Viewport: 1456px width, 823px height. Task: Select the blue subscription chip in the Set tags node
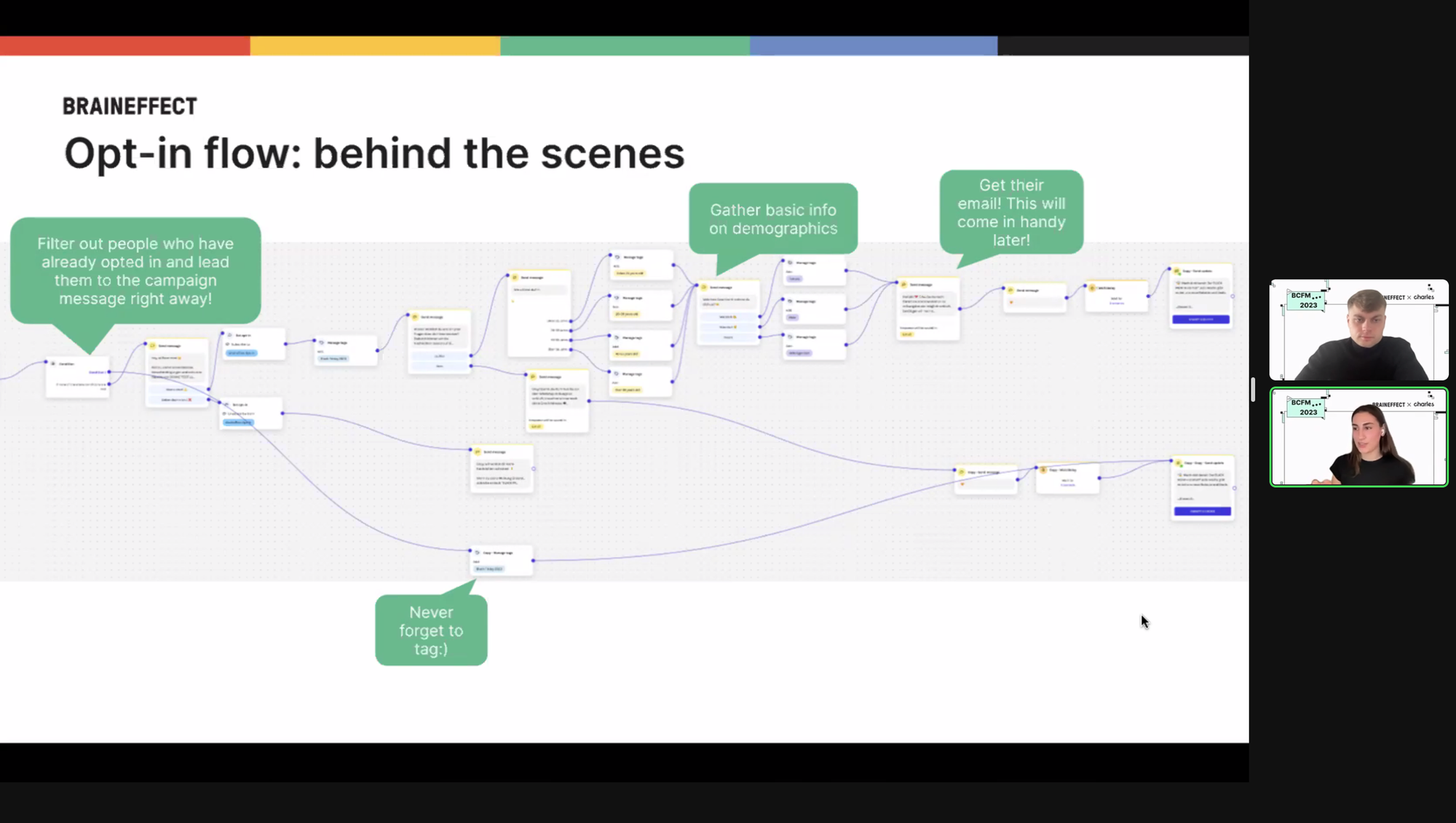point(243,353)
